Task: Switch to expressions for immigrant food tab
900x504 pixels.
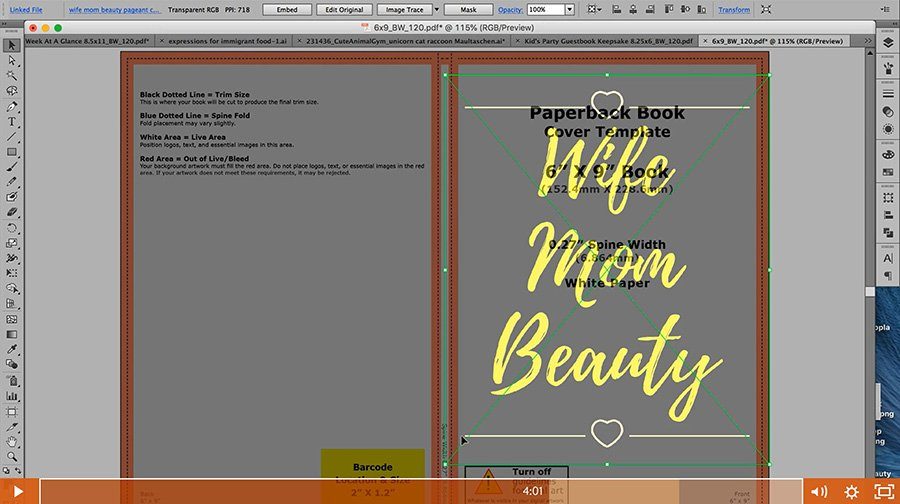Action: tap(227, 41)
